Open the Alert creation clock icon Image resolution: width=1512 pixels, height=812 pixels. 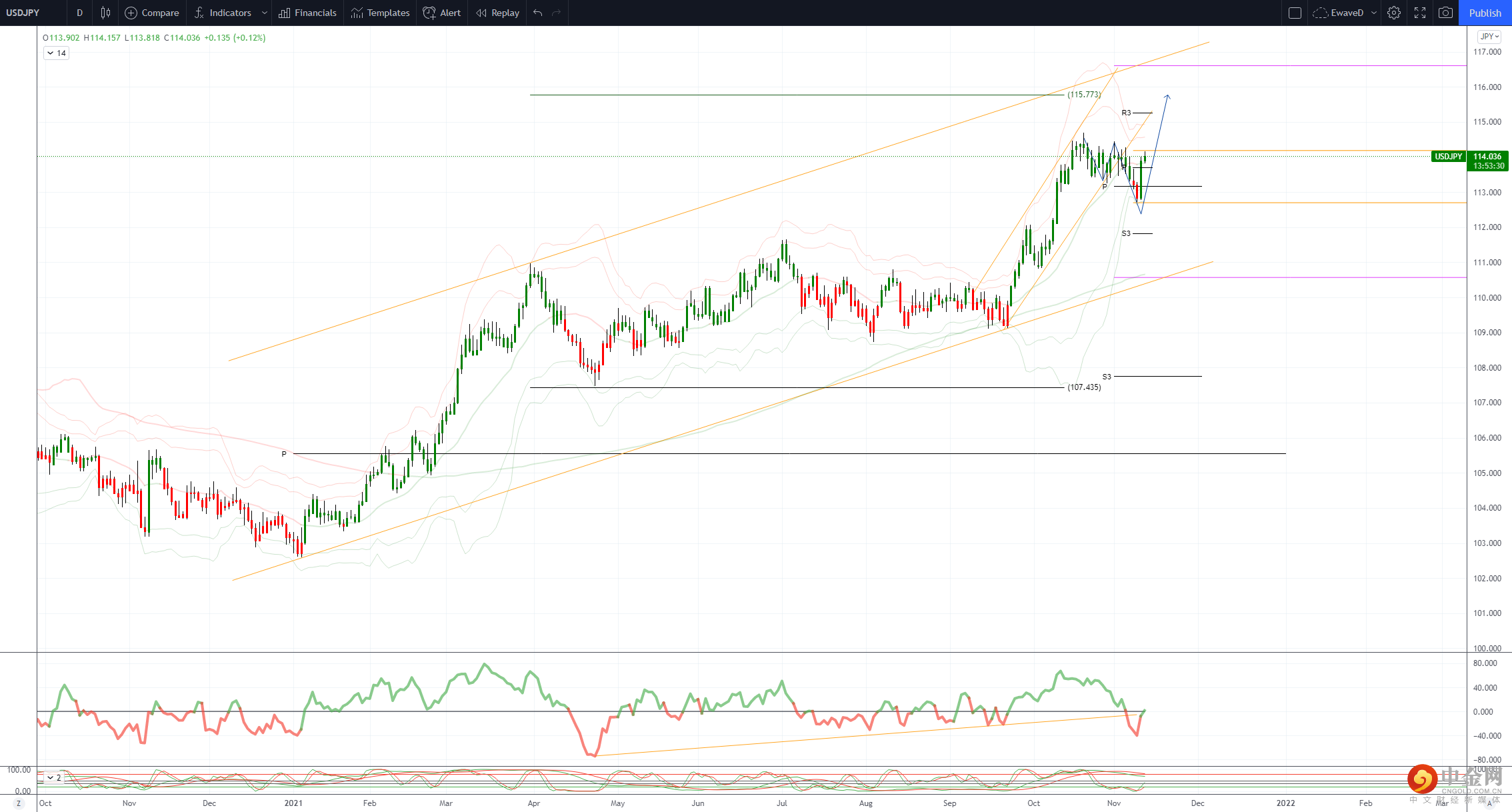click(x=429, y=13)
